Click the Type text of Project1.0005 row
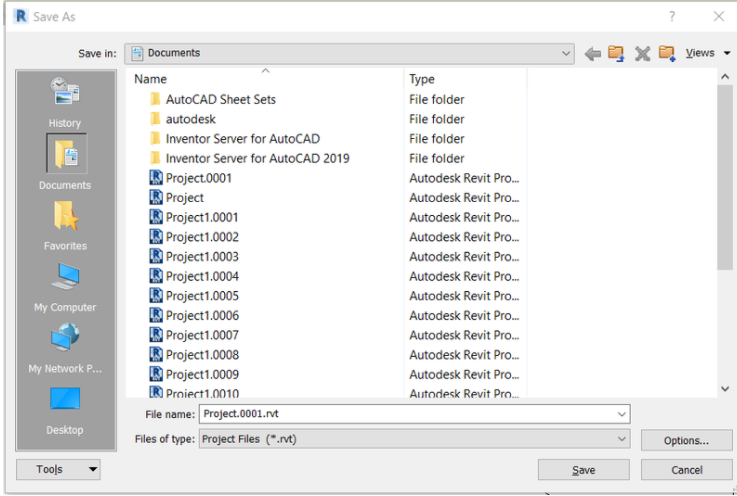The width and height of the screenshot is (737, 496). coord(464,296)
